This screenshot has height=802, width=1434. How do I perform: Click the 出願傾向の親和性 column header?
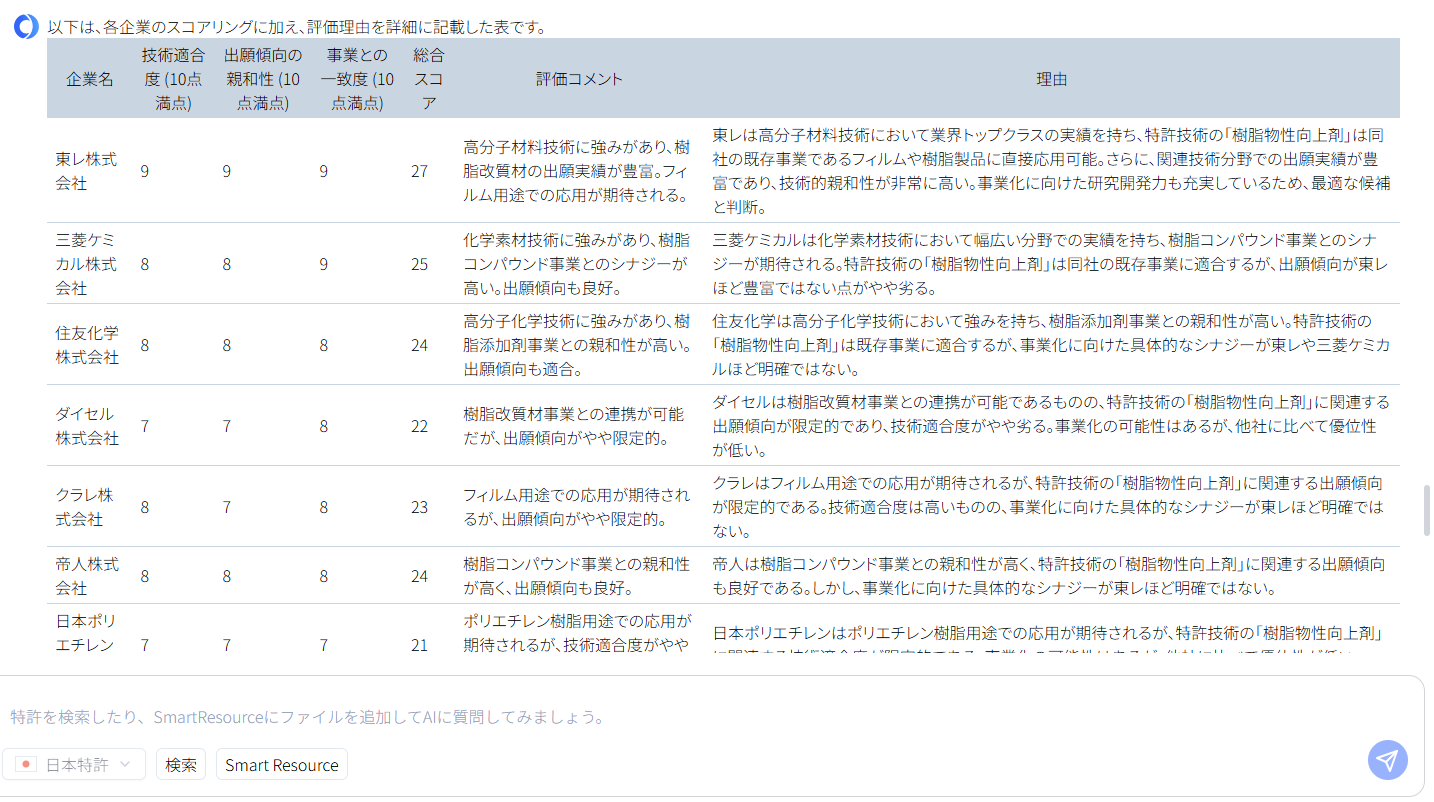pos(264,79)
